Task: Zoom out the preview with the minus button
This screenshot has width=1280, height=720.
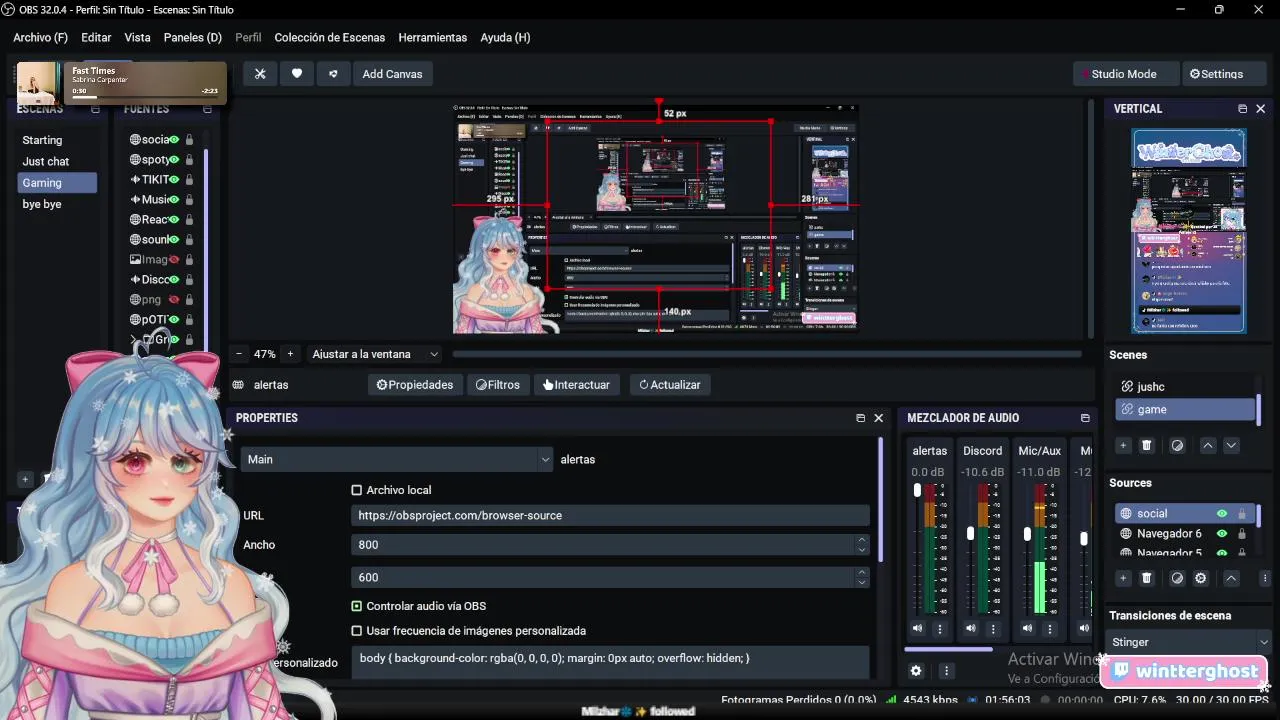Action: click(239, 354)
